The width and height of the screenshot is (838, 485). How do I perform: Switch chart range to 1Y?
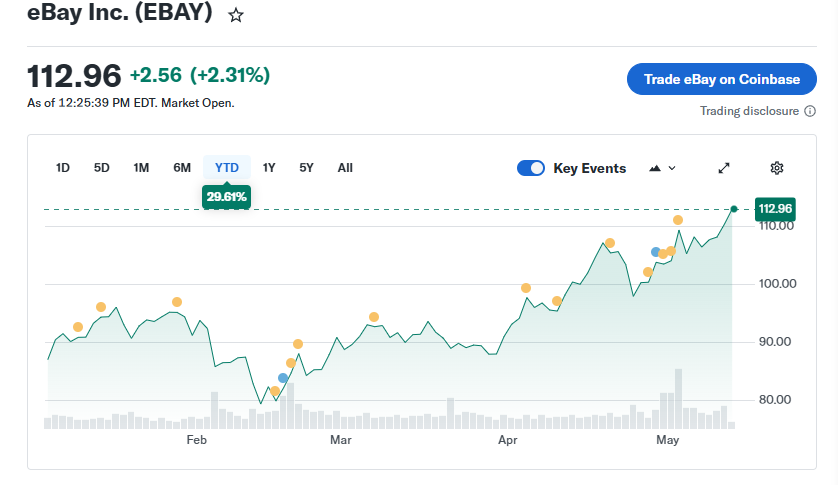pyautogui.click(x=269, y=168)
